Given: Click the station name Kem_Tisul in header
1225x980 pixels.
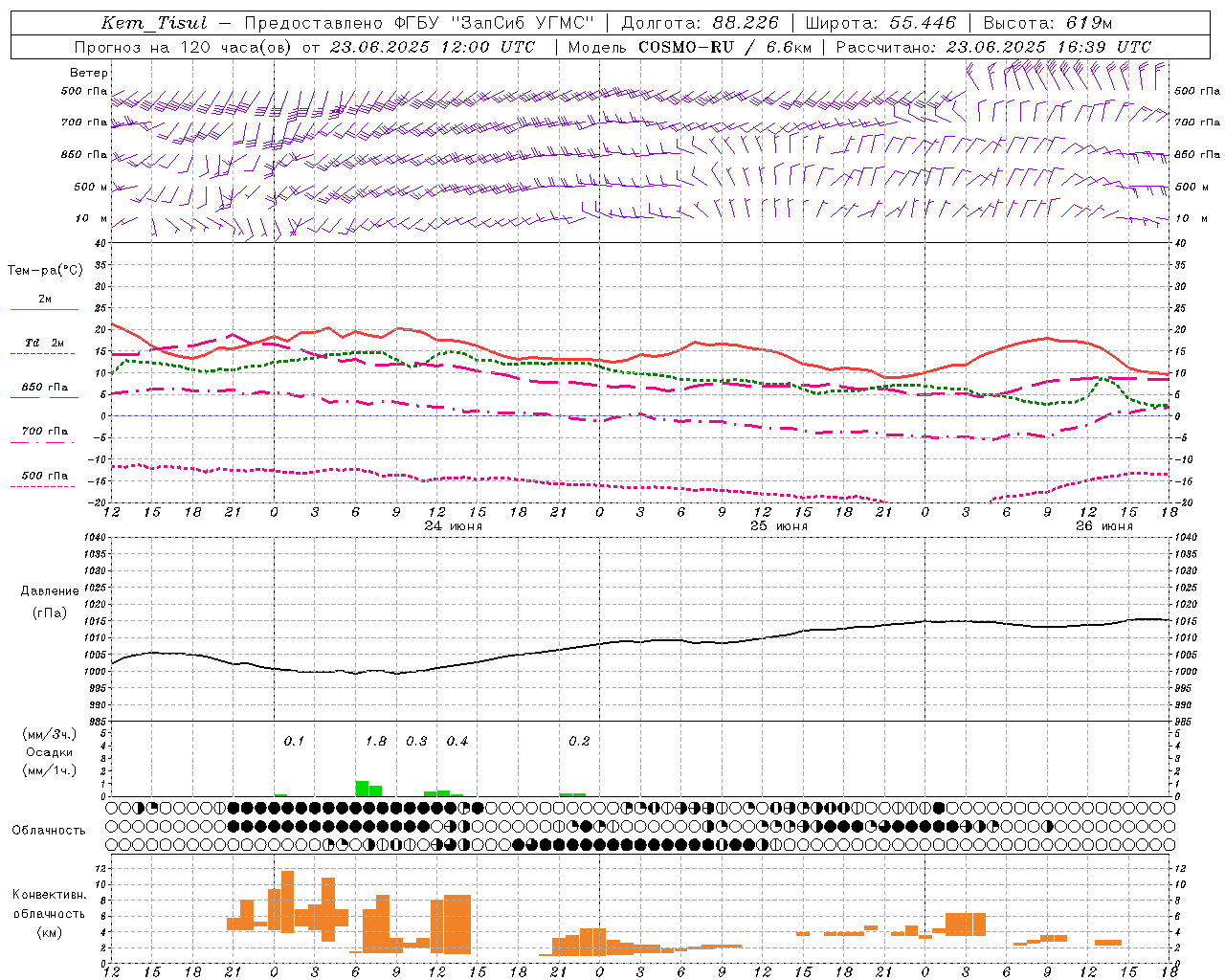Looking at the screenshot, I should pos(154,23).
